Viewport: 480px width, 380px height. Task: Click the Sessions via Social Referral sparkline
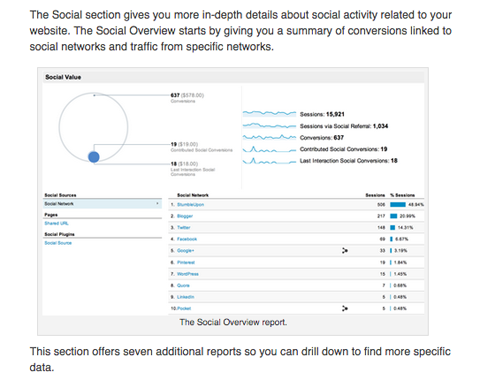click(269, 126)
